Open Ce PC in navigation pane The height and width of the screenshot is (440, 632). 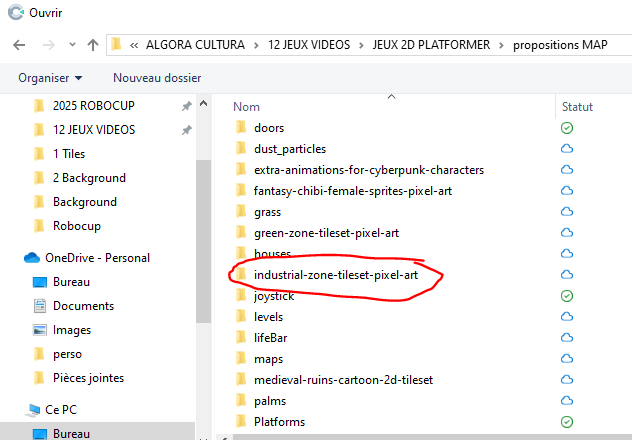(61, 410)
